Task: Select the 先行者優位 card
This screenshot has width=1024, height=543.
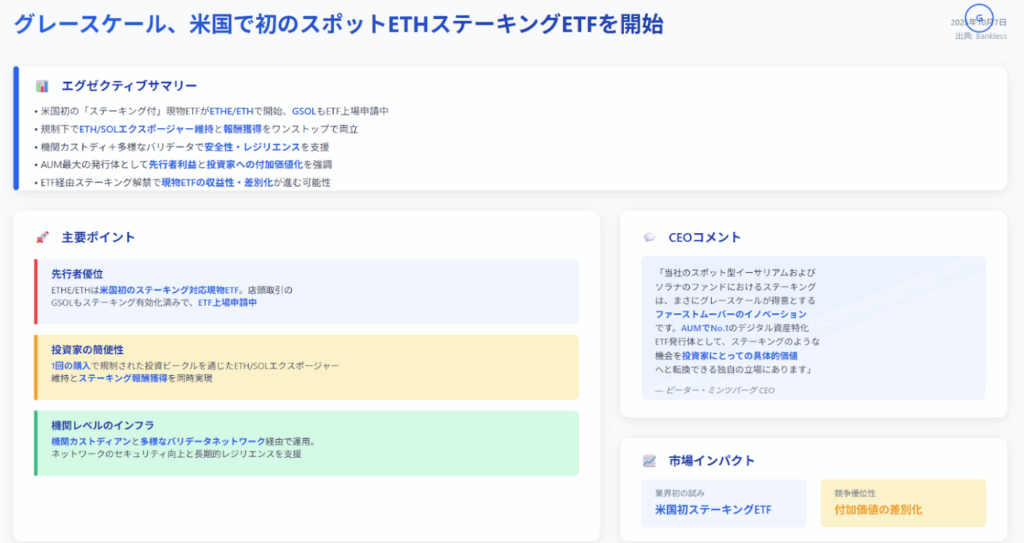Action: tap(306, 291)
